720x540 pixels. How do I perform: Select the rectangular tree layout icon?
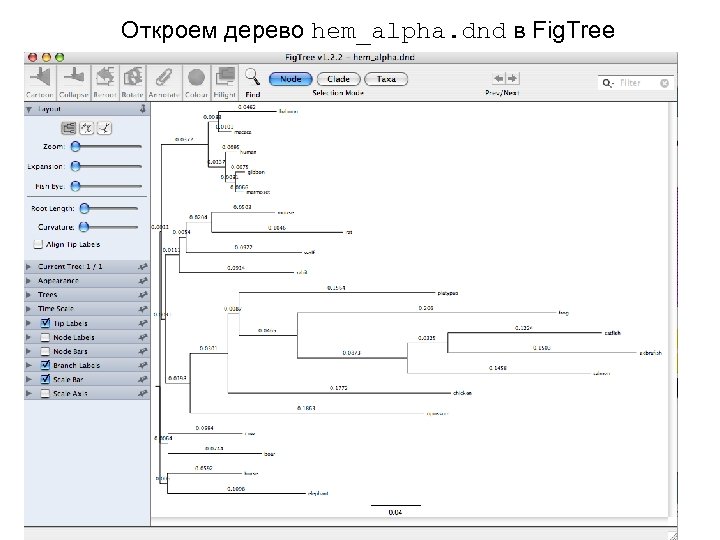point(69,128)
